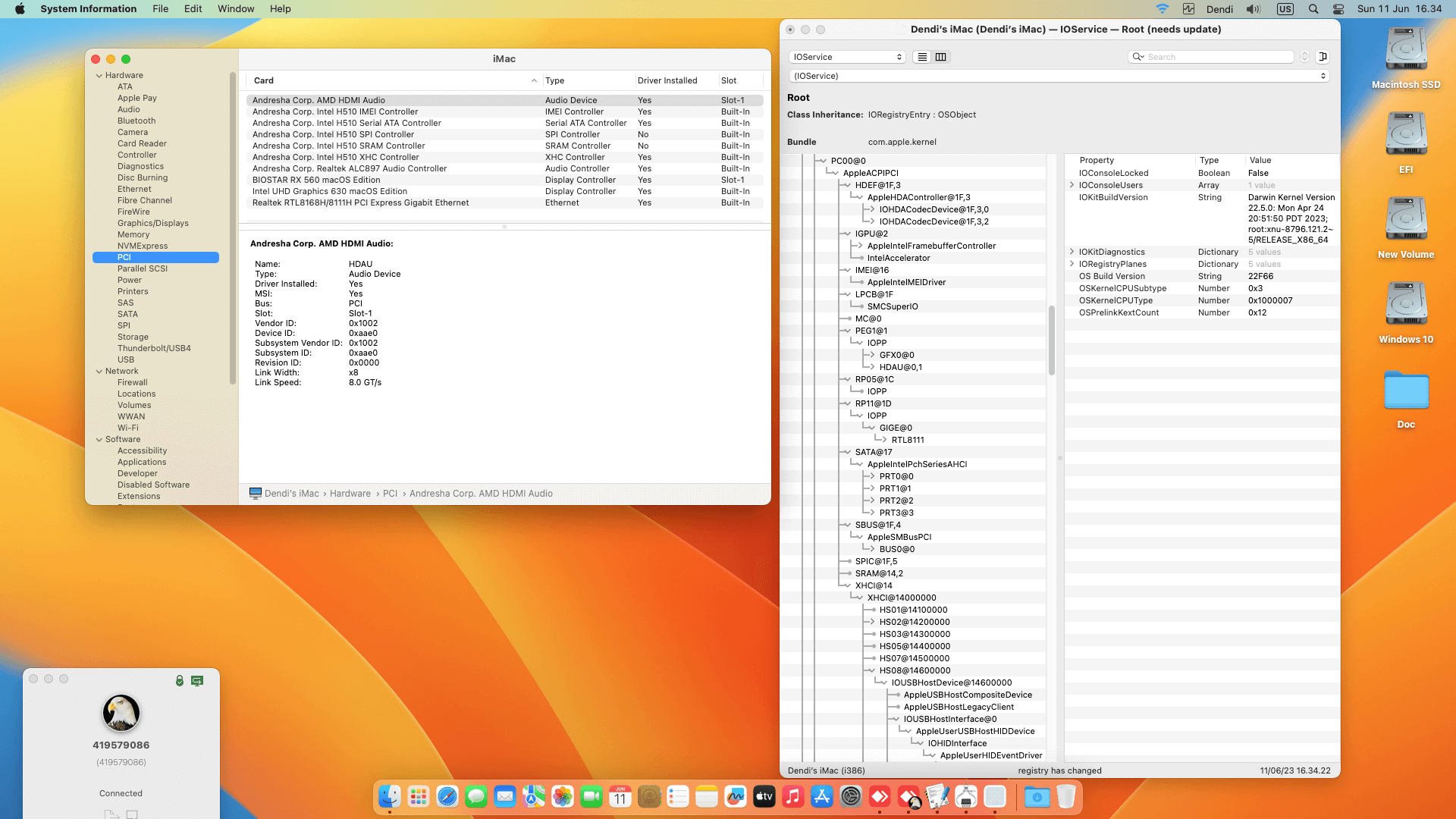Open the (IOService) path popup
The height and width of the screenshot is (819, 1456).
click(1059, 76)
